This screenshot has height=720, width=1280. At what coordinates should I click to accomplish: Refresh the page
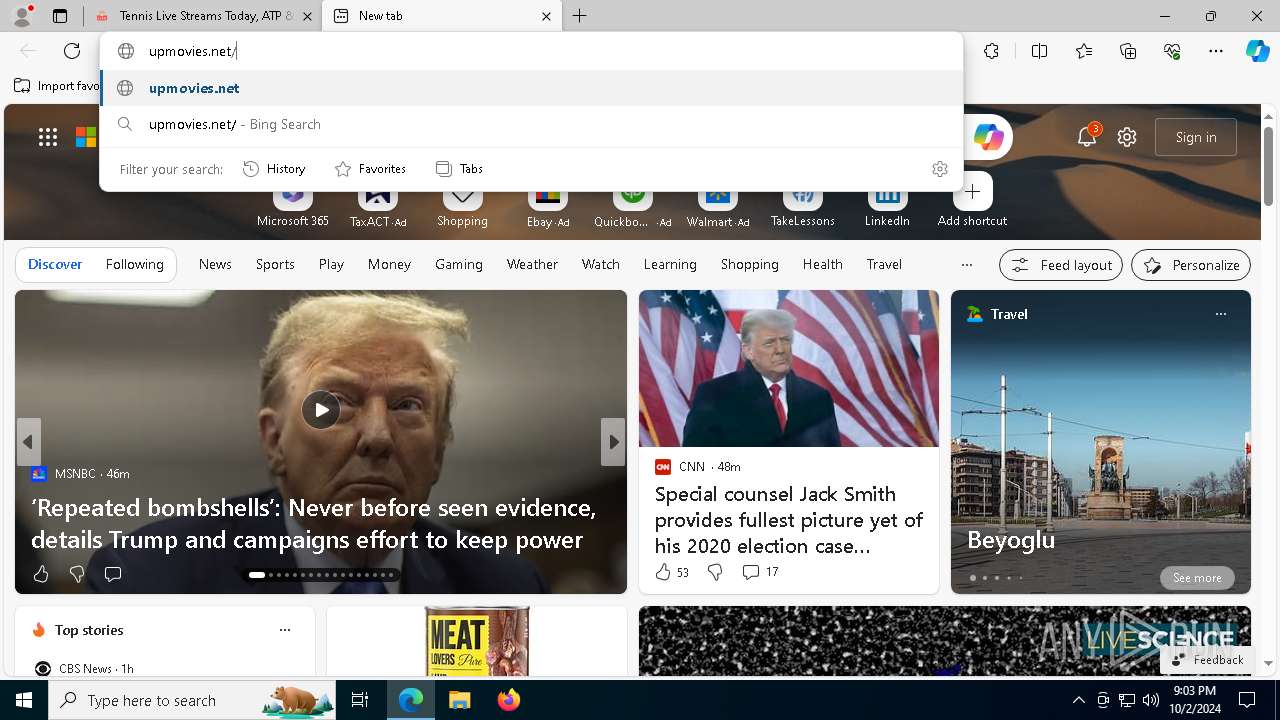[72, 51]
